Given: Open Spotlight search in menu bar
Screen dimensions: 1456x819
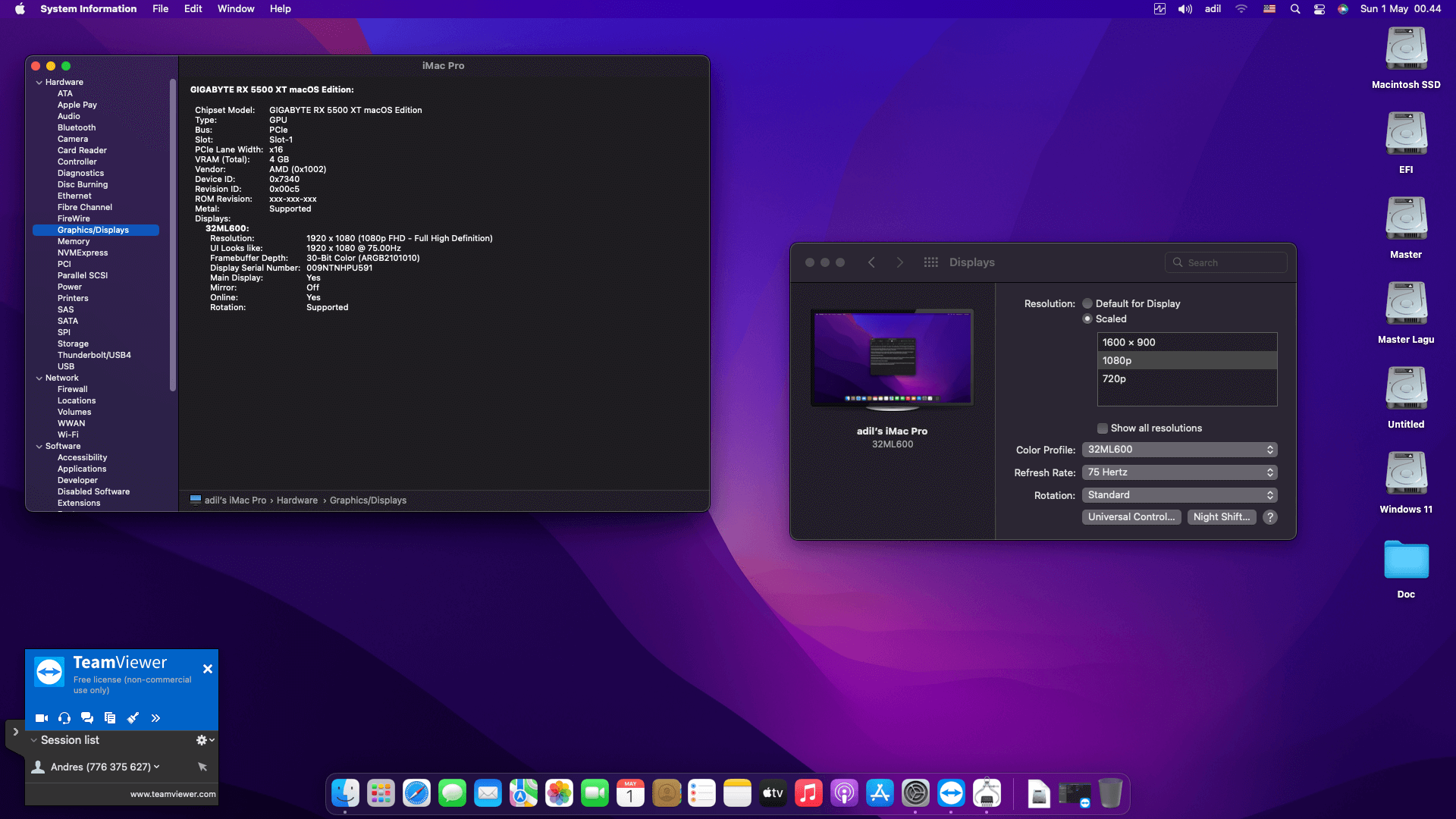Looking at the screenshot, I should point(1295,9).
